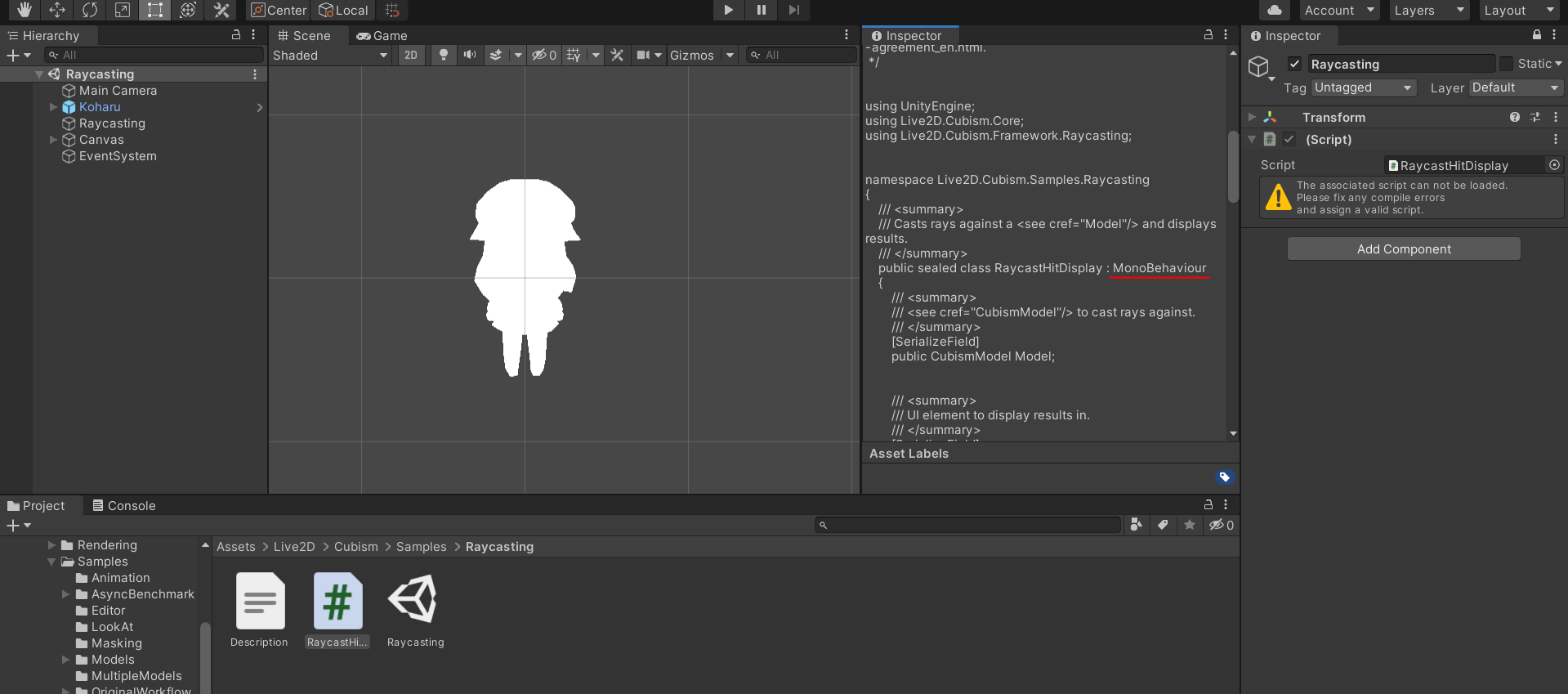Select the Koharu object in Hierarchy
This screenshot has height=694, width=1568.
(100, 107)
